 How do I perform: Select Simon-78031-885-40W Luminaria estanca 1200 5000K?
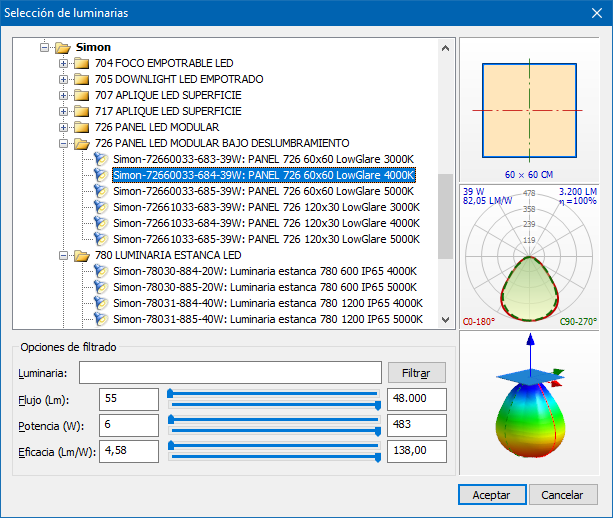click(x=268, y=319)
